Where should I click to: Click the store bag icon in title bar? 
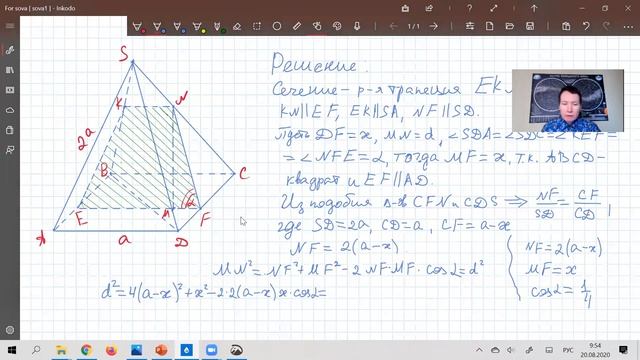coord(405,8)
